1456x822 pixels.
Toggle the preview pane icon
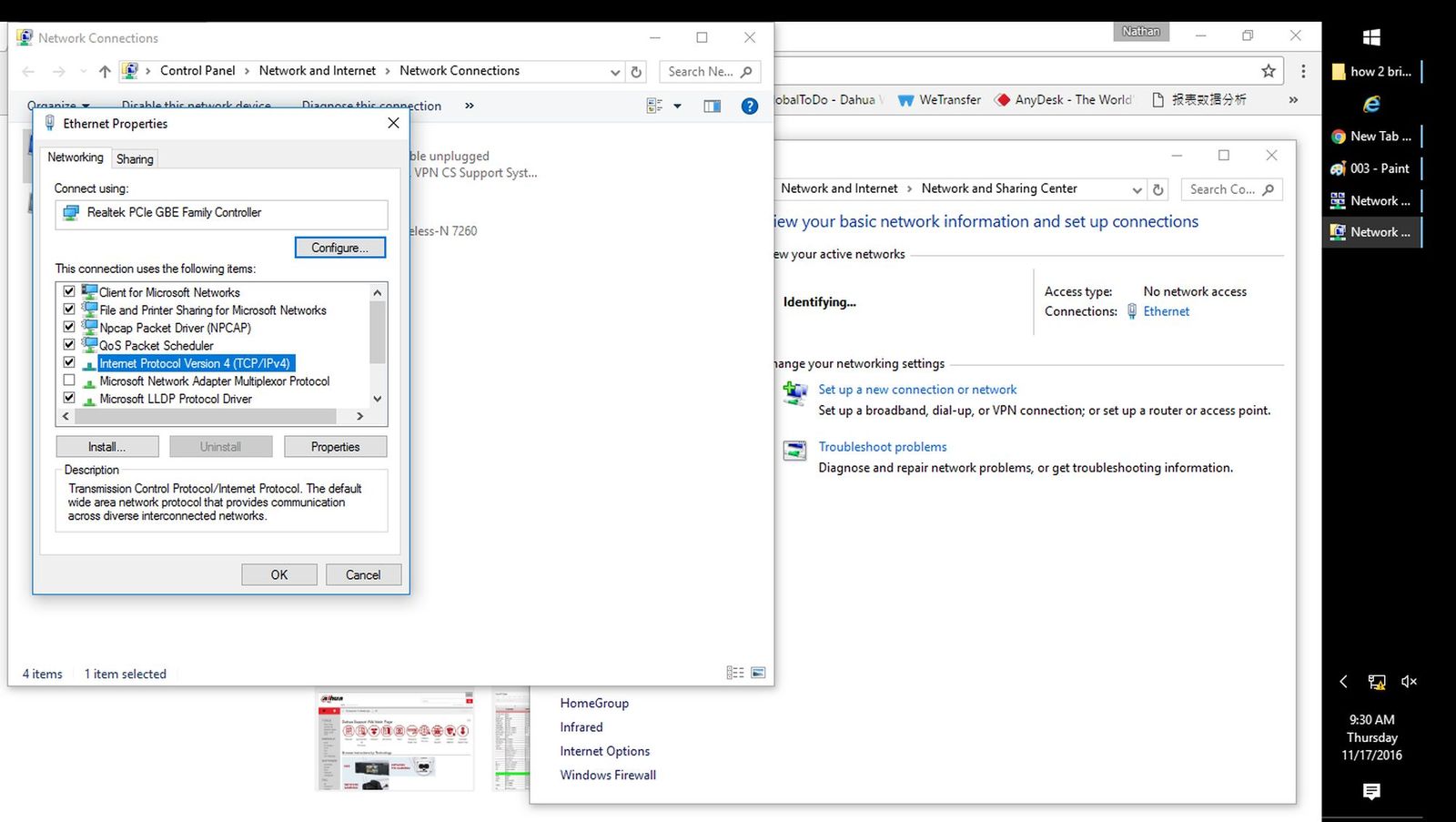point(712,107)
